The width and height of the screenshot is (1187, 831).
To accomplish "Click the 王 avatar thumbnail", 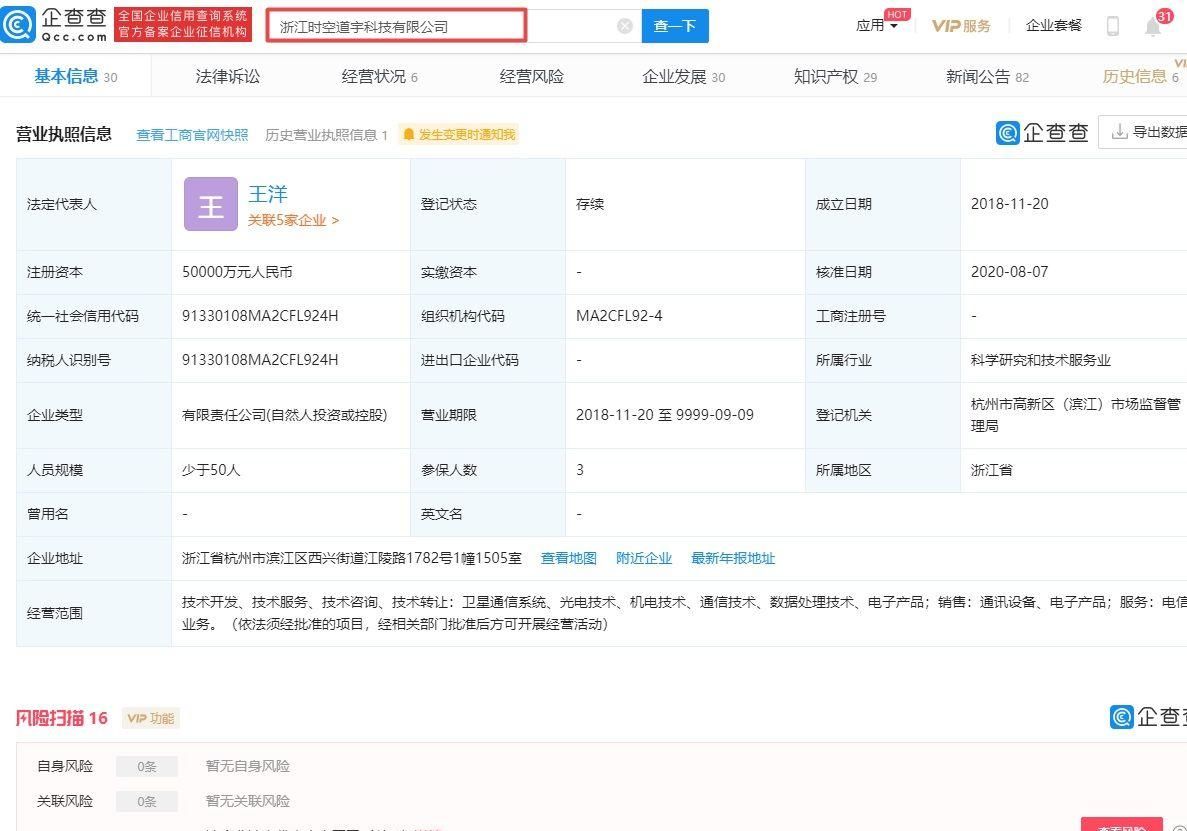I will (209, 204).
